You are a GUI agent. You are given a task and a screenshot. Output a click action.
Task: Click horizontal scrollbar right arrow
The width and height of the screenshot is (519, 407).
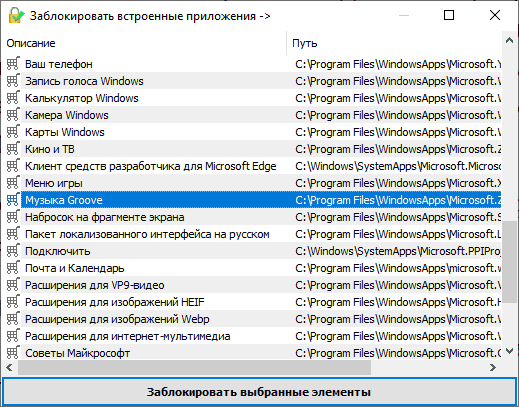point(493,367)
